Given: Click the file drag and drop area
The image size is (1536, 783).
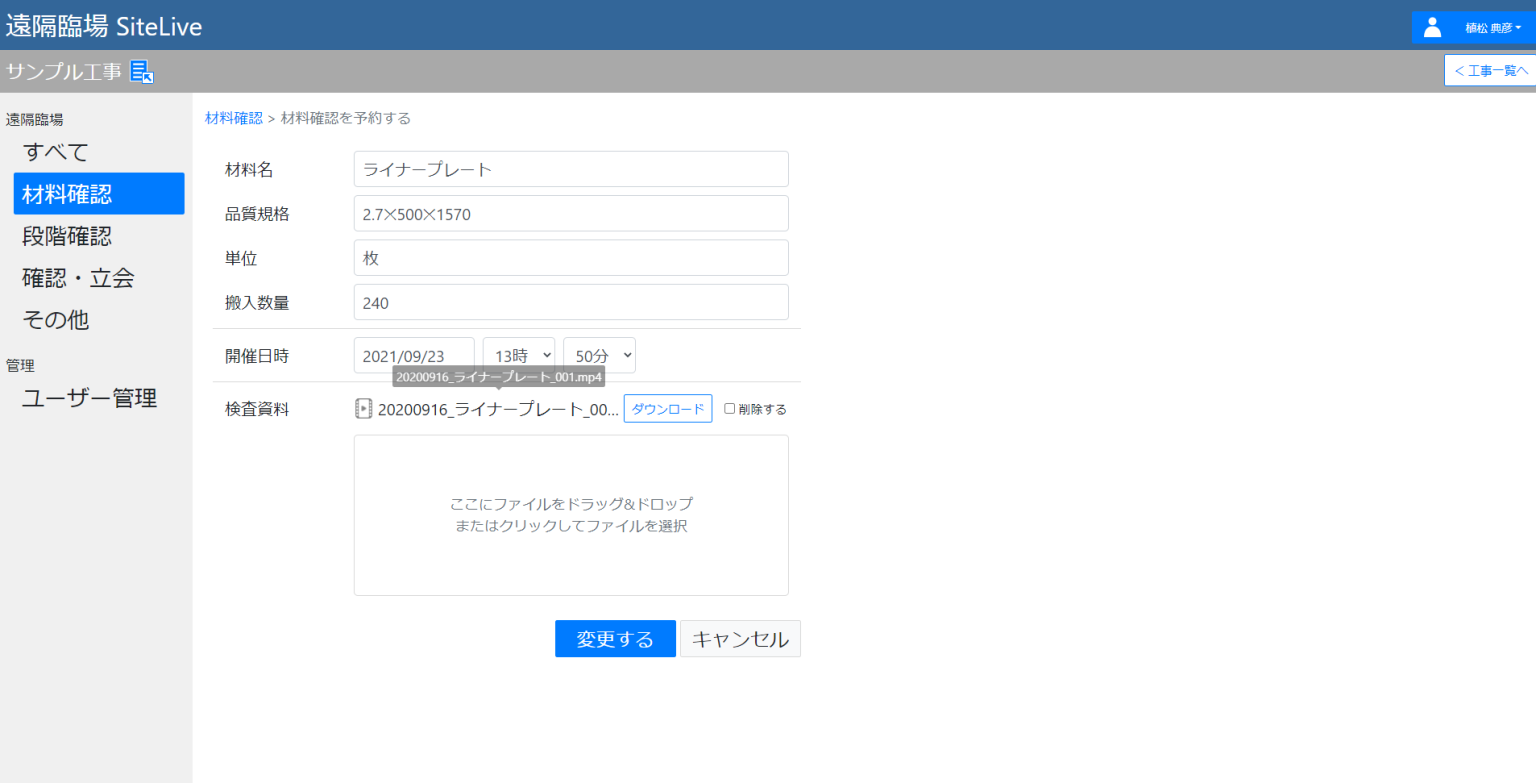Looking at the screenshot, I should pos(571,514).
